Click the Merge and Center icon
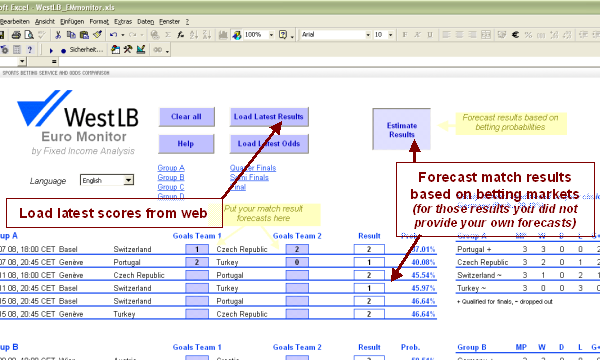Screen dimensions: 600x360 pyautogui.click(x=486, y=35)
